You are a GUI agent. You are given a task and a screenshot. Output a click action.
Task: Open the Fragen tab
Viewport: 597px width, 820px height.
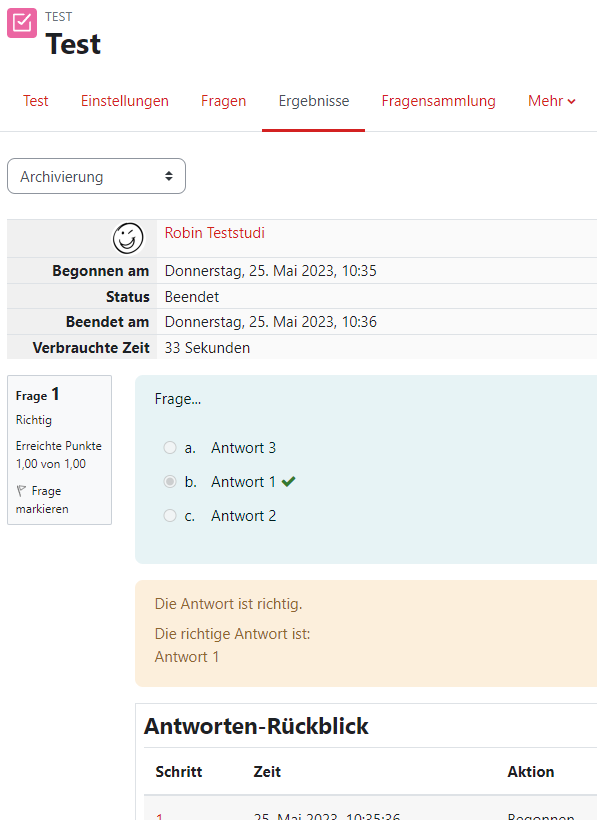[223, 101]
